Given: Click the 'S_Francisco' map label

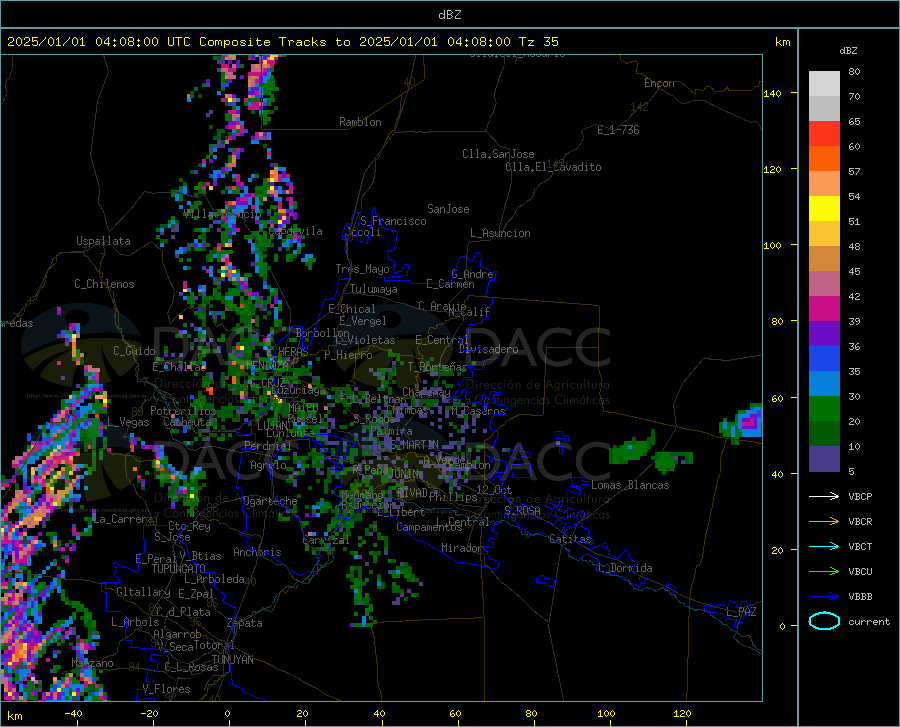Looking at the screenshot, I should pyautogui.click(x=393, y=221).
